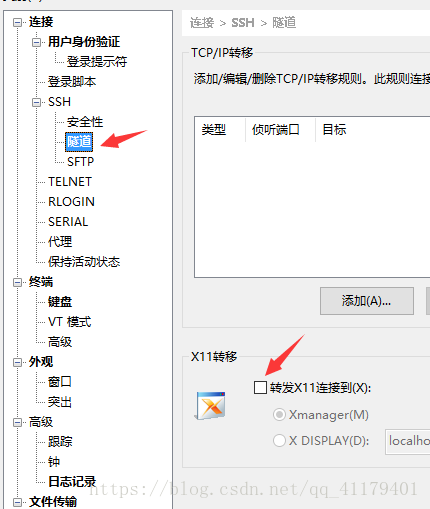Open 登录脚本 settings page

point(72,82)
